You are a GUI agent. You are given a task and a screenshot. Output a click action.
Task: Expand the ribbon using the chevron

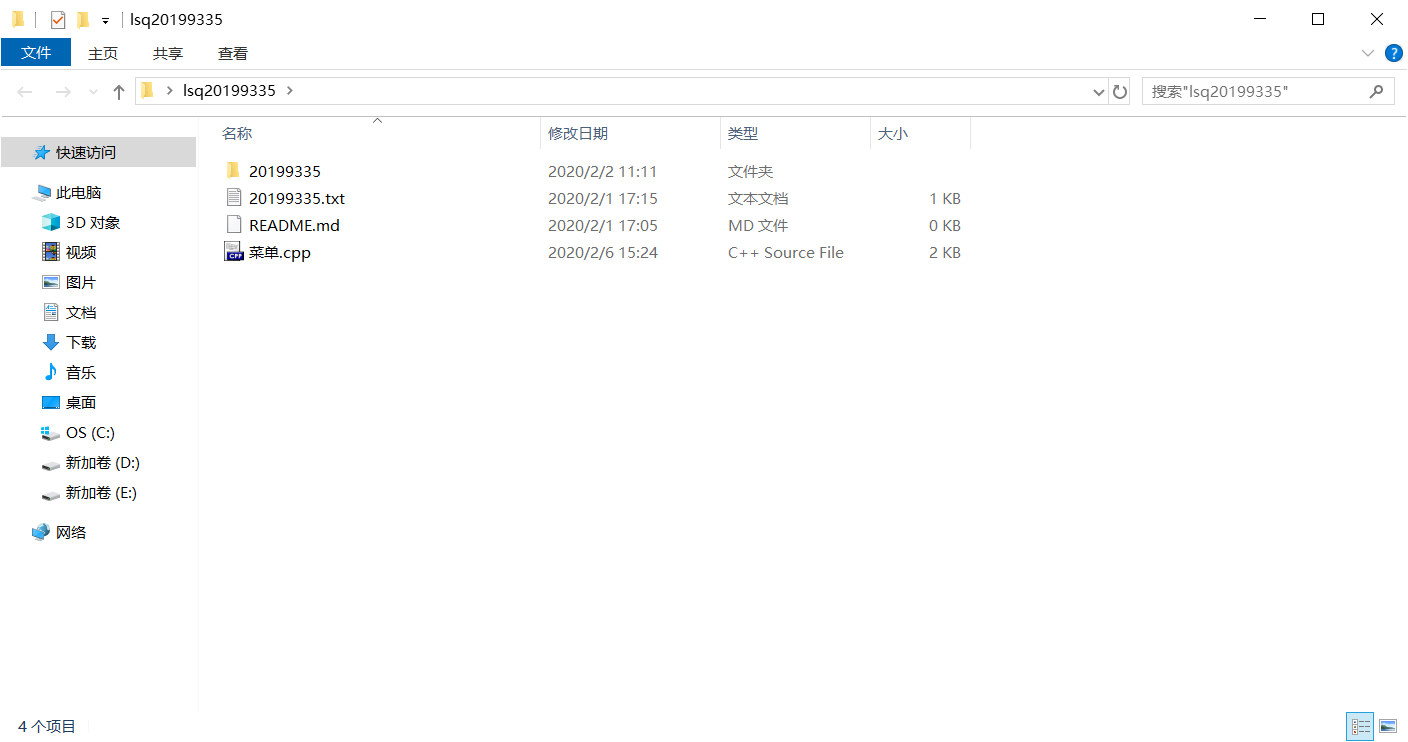click(1368, 53)
